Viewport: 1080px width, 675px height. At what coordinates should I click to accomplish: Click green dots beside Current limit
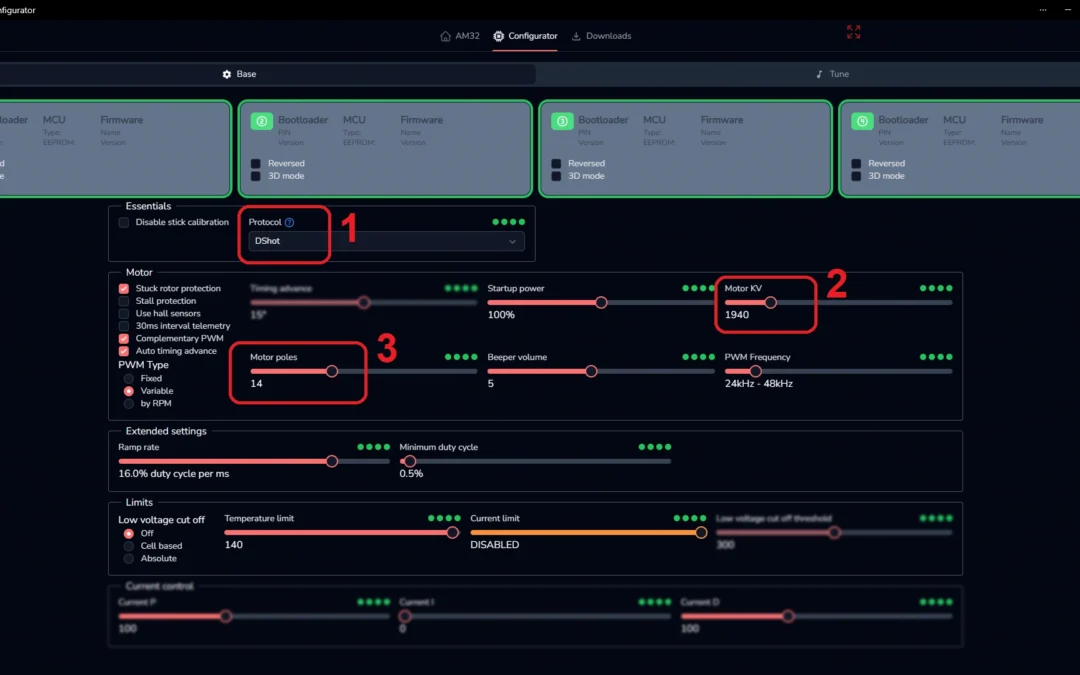(689, 518)
